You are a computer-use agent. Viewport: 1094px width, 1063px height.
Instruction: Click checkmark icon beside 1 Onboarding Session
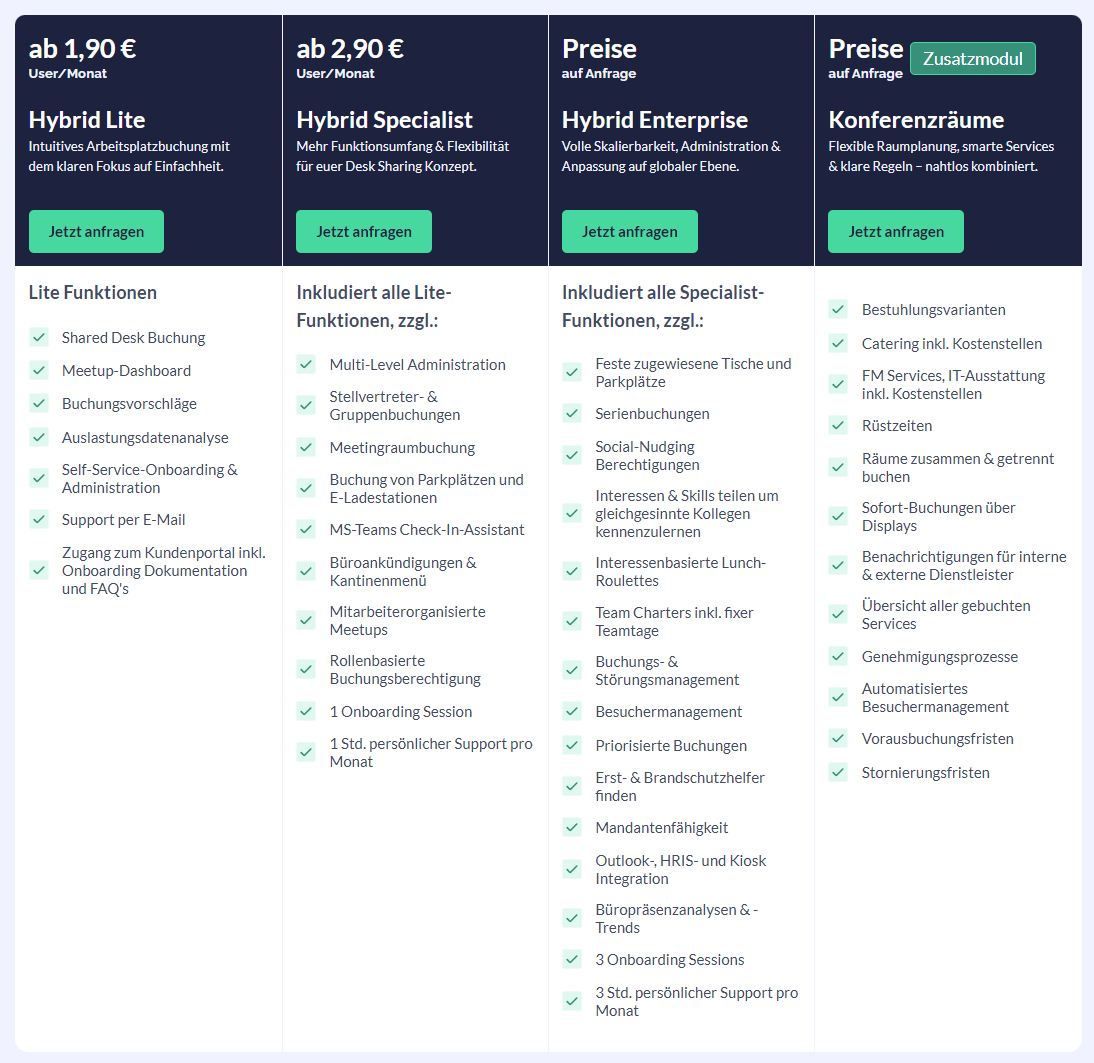pyautogui.click(x=306, y=711)
